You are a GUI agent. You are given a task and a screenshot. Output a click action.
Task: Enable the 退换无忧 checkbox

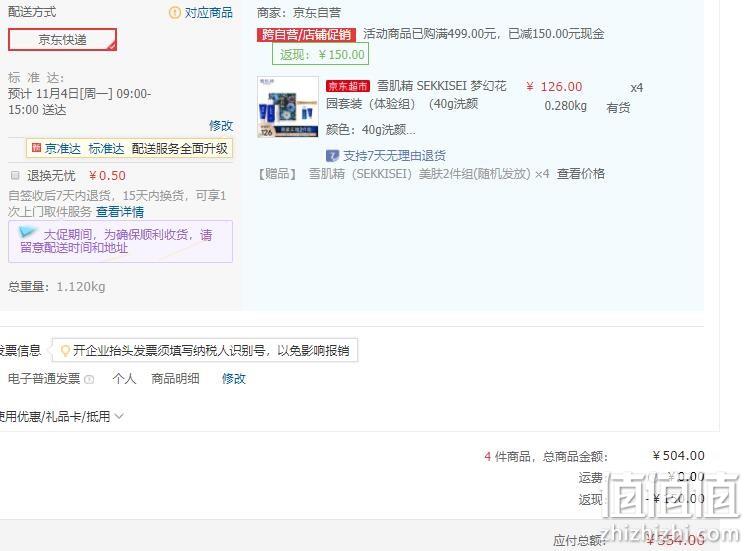pos(15,175)
